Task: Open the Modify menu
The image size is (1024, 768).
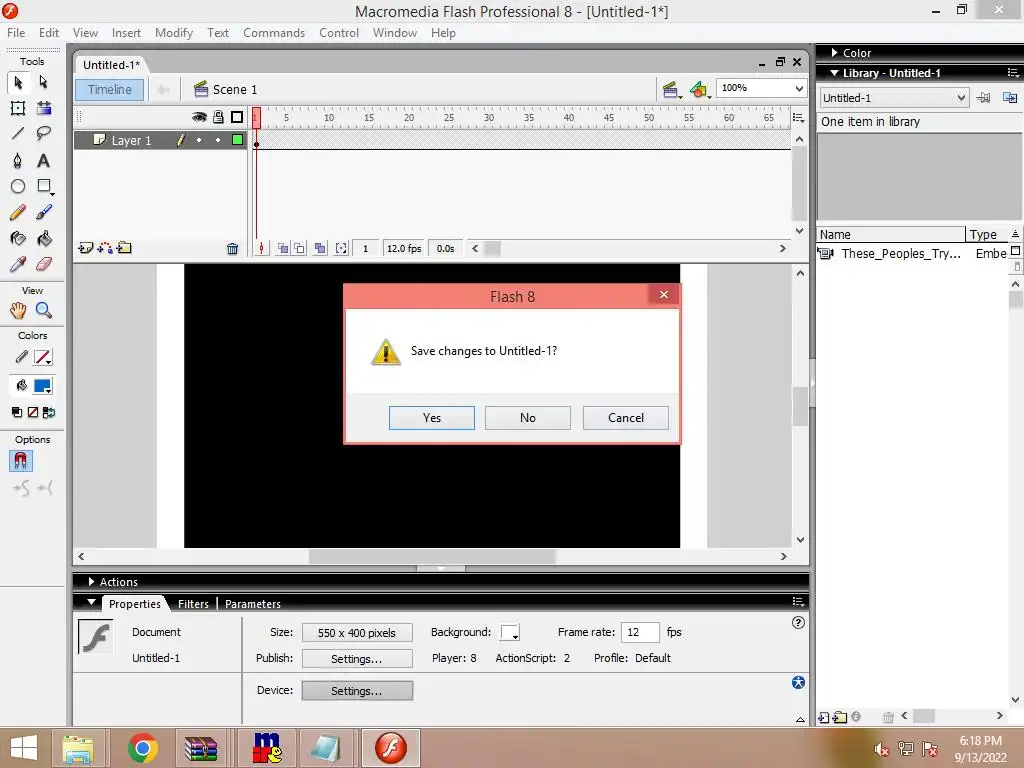Action: coord(174,33)
